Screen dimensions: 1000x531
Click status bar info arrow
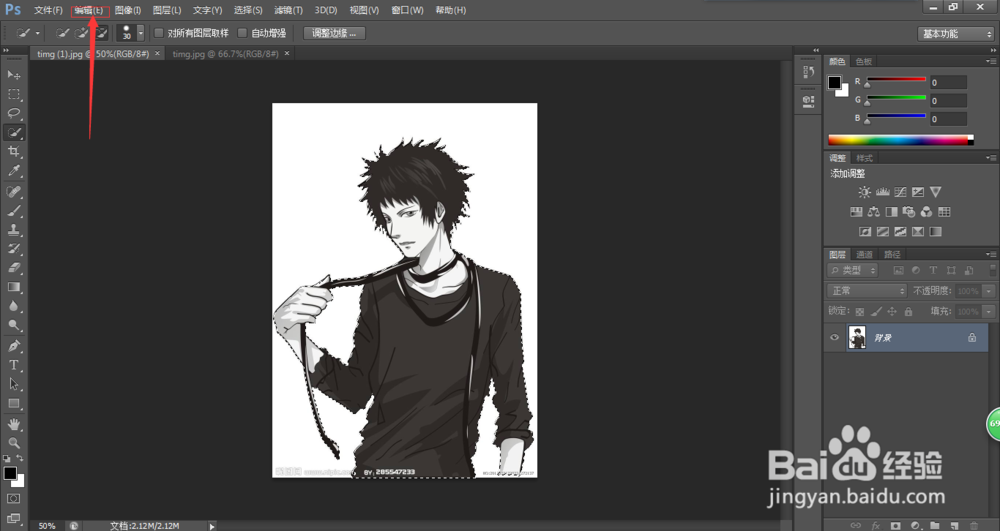click(212, 526)
